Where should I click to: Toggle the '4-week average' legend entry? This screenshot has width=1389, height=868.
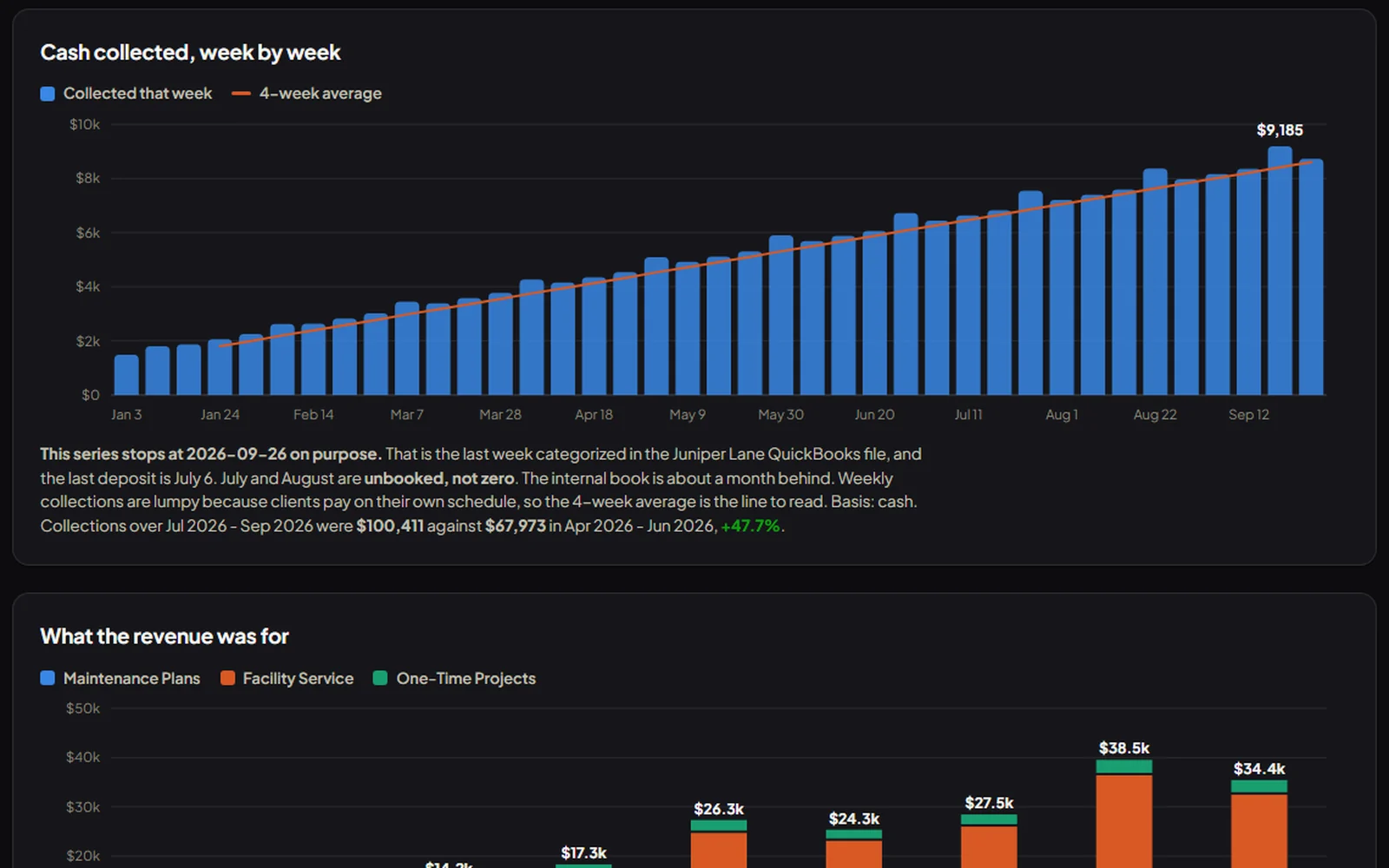pyautogui.click(x=306, y=94)
